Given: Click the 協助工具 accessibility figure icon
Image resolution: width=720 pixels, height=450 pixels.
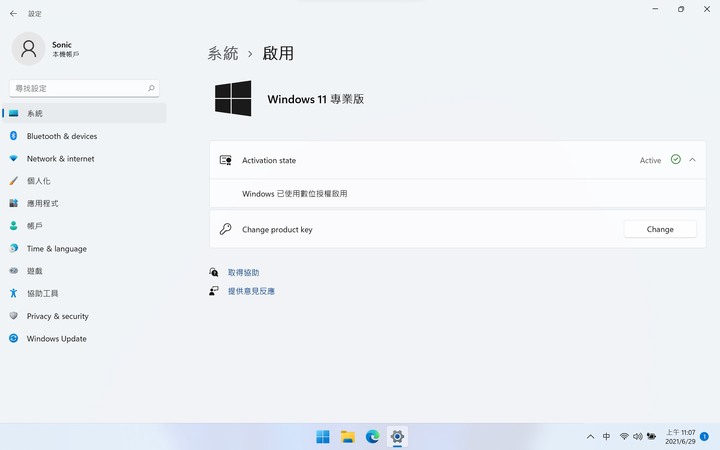Looking at the screenshot, I should [13, 293].
